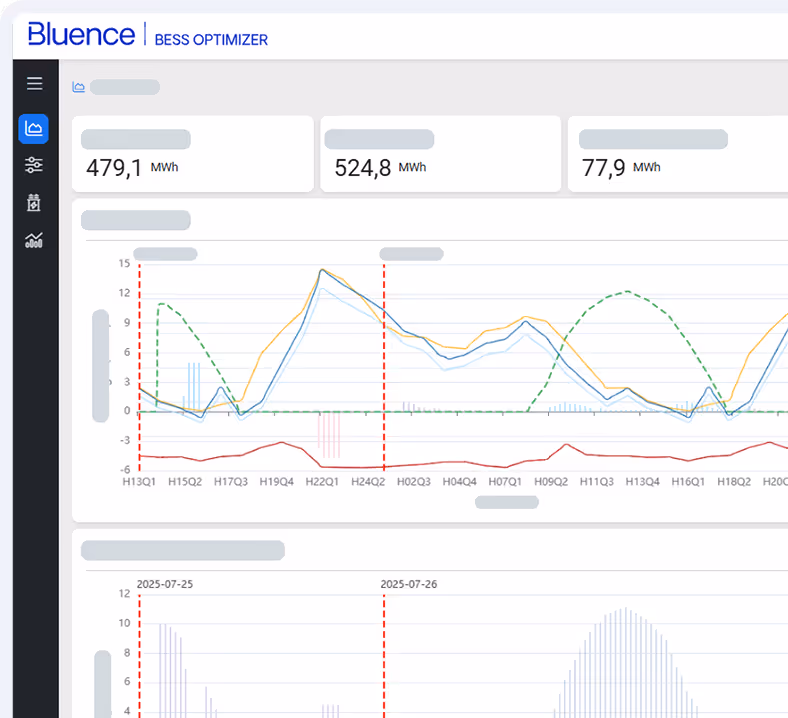
Task: Click the BESS OPTIMIZER title
Action: 211,40
